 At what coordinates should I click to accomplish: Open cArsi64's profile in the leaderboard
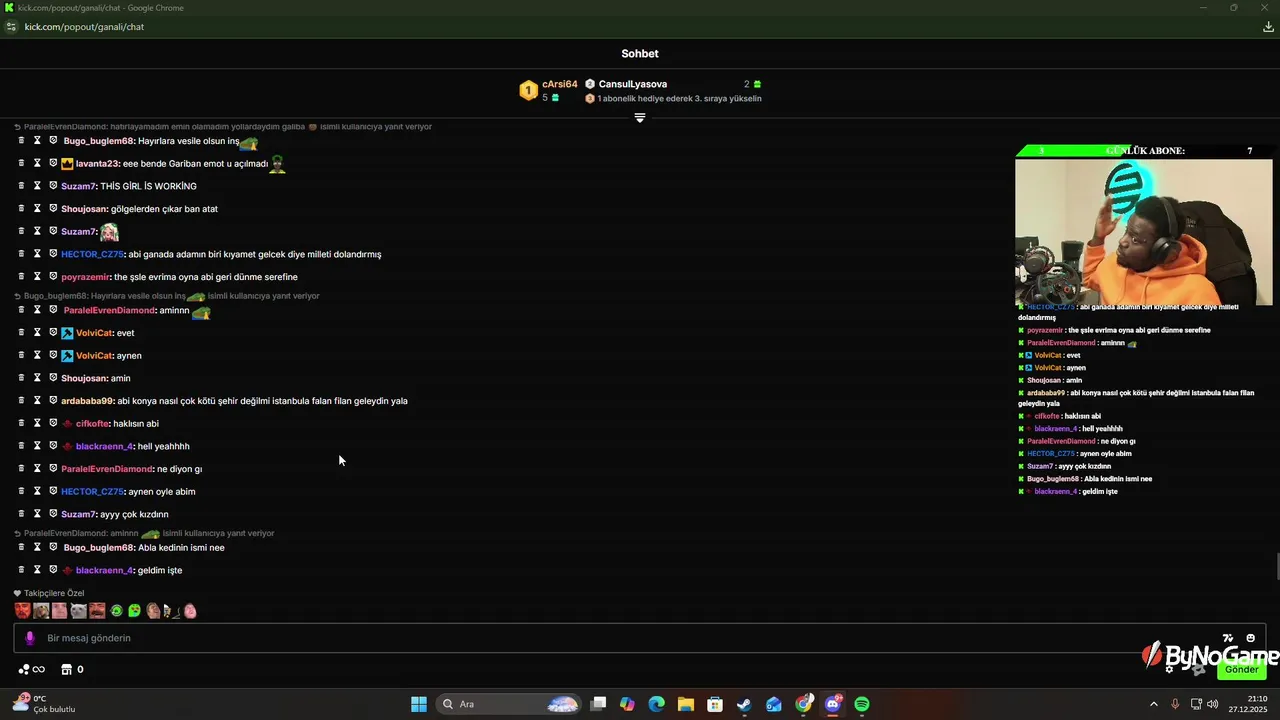pos(559,84)
